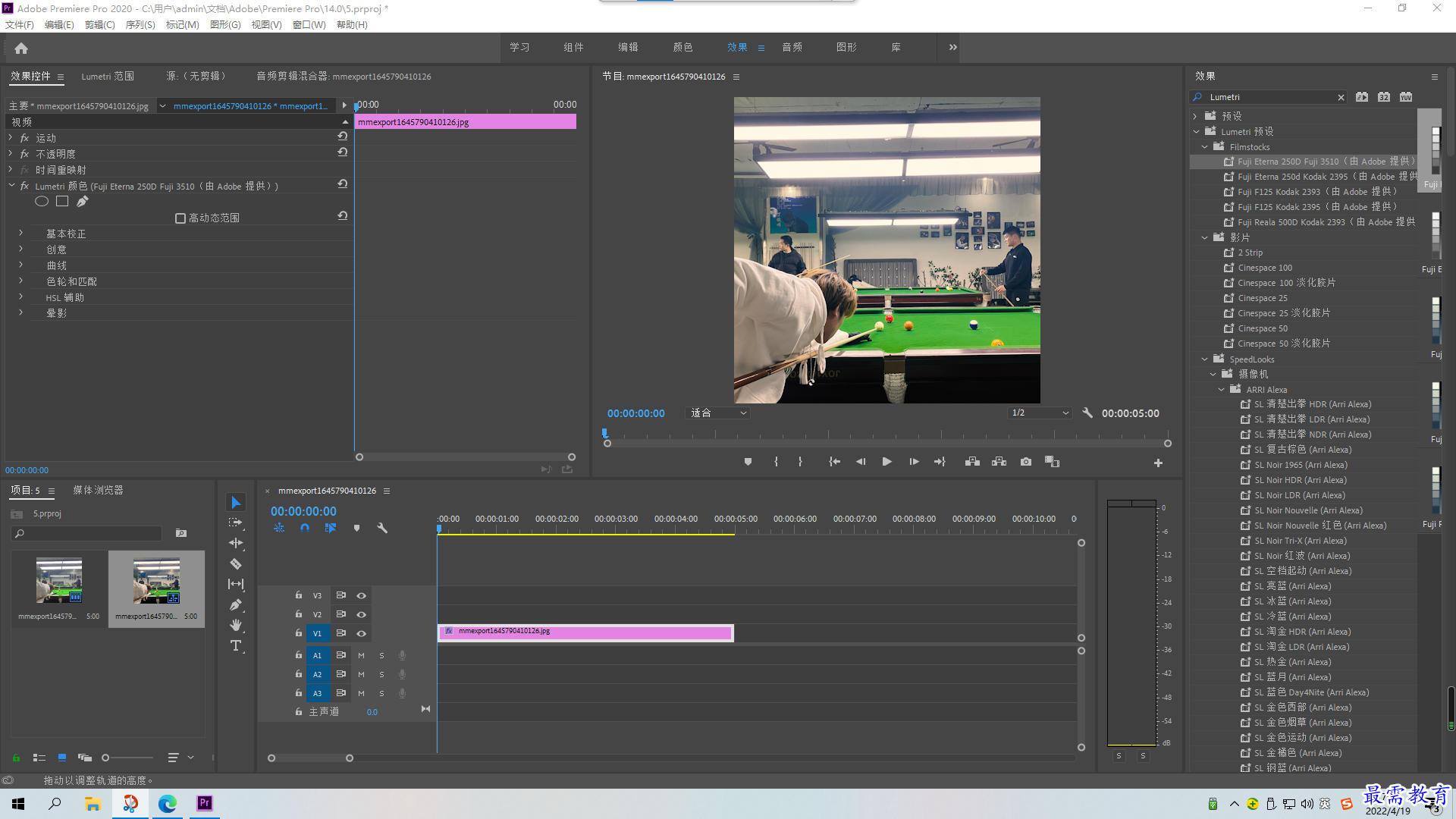Screen dimensions: 1456x819
Task: Click Export Frame camera icon
Action: (1026, 462)
